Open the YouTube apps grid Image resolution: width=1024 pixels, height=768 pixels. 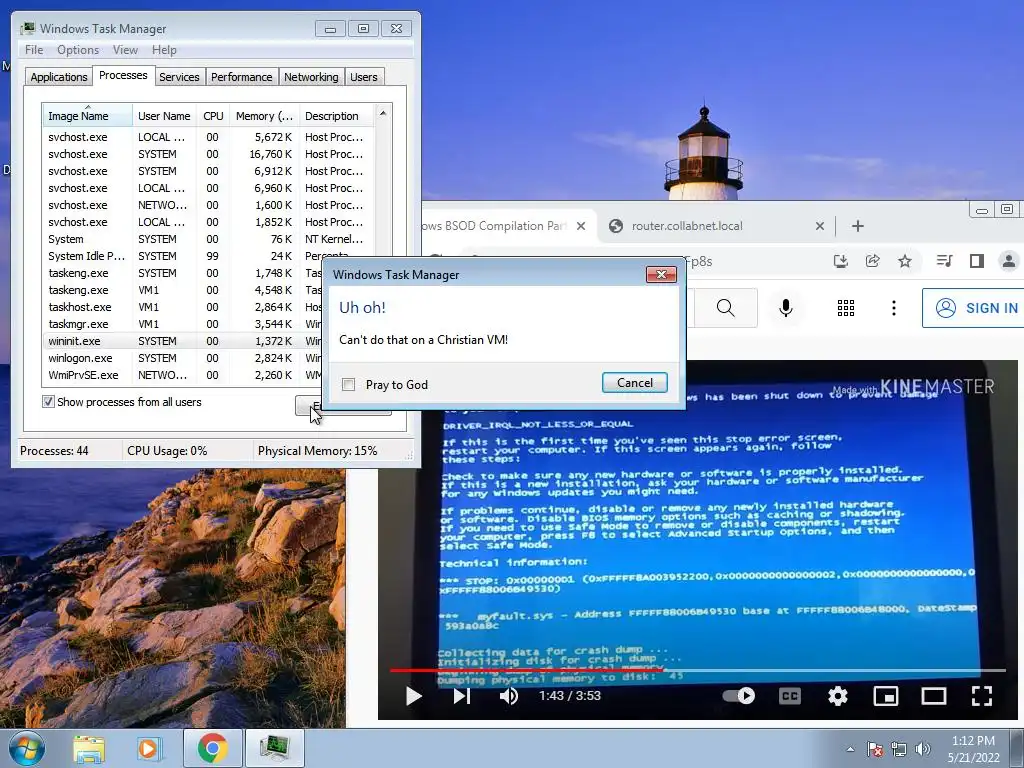click(x=846, y=308)
